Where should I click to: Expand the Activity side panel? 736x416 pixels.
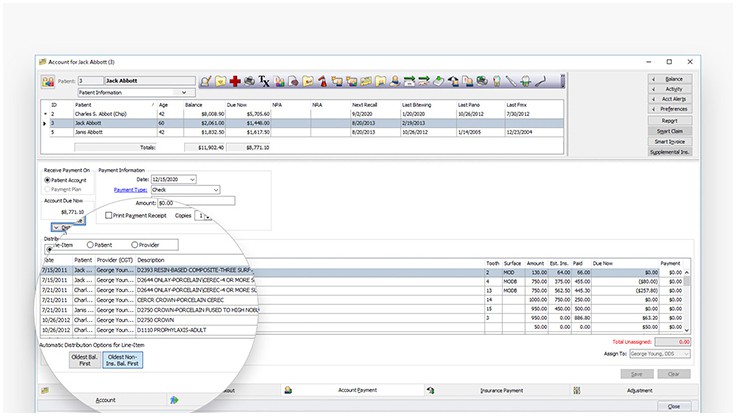(x=670, y=89)
